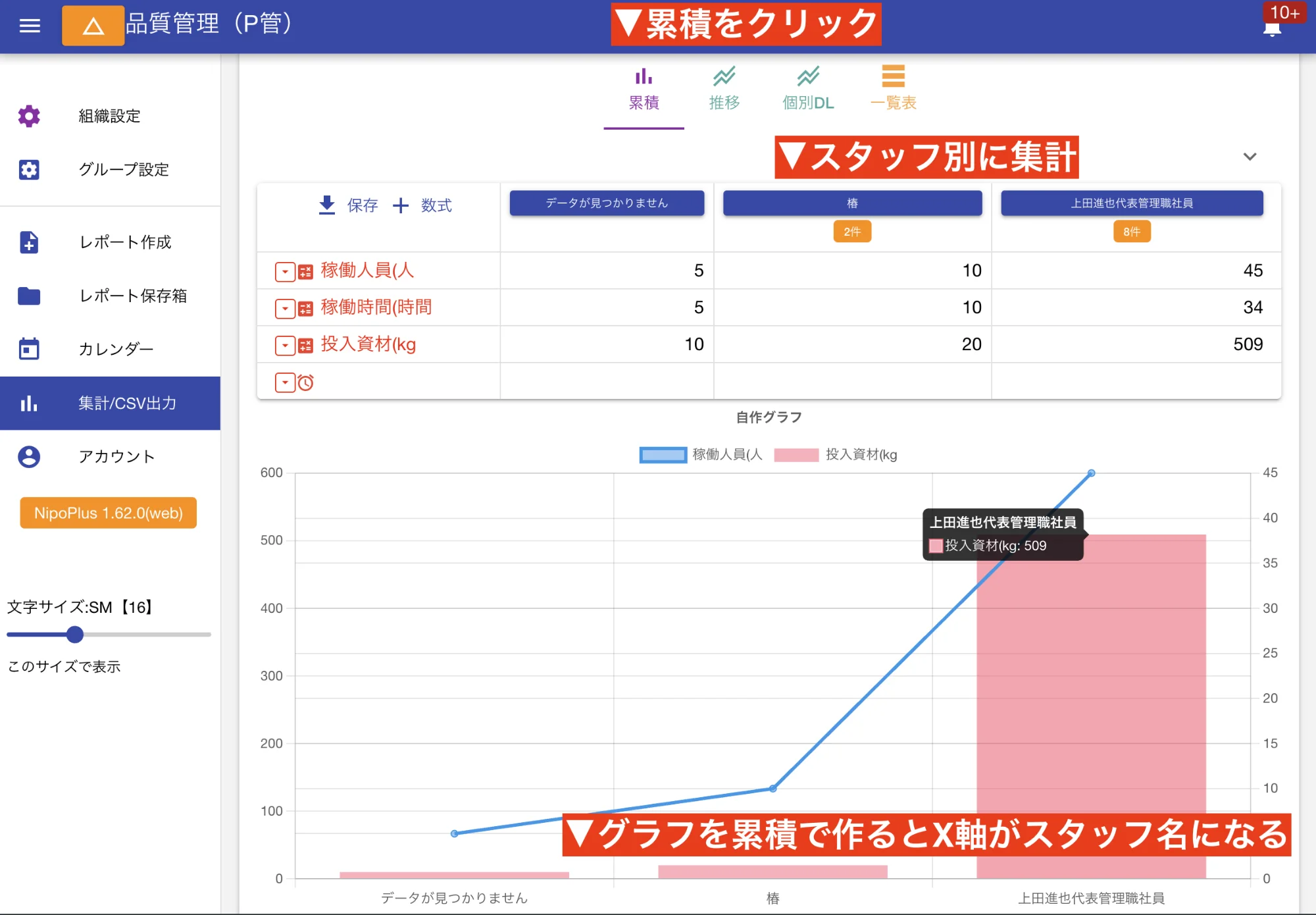Open カレンダー via its calendar icon

pyautogui.click(x=29, y=349)
